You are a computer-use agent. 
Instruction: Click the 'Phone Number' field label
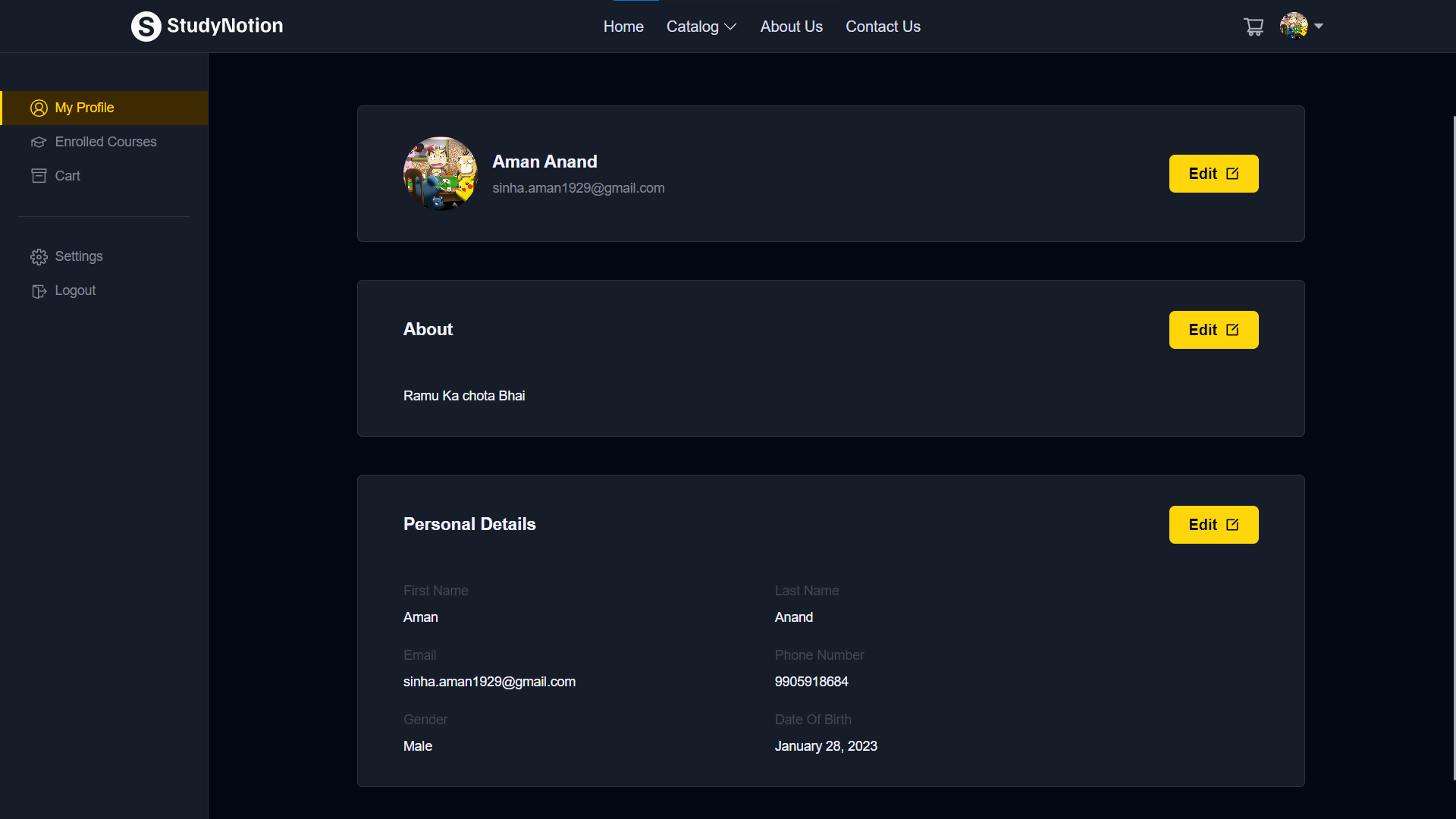[819, 655]
